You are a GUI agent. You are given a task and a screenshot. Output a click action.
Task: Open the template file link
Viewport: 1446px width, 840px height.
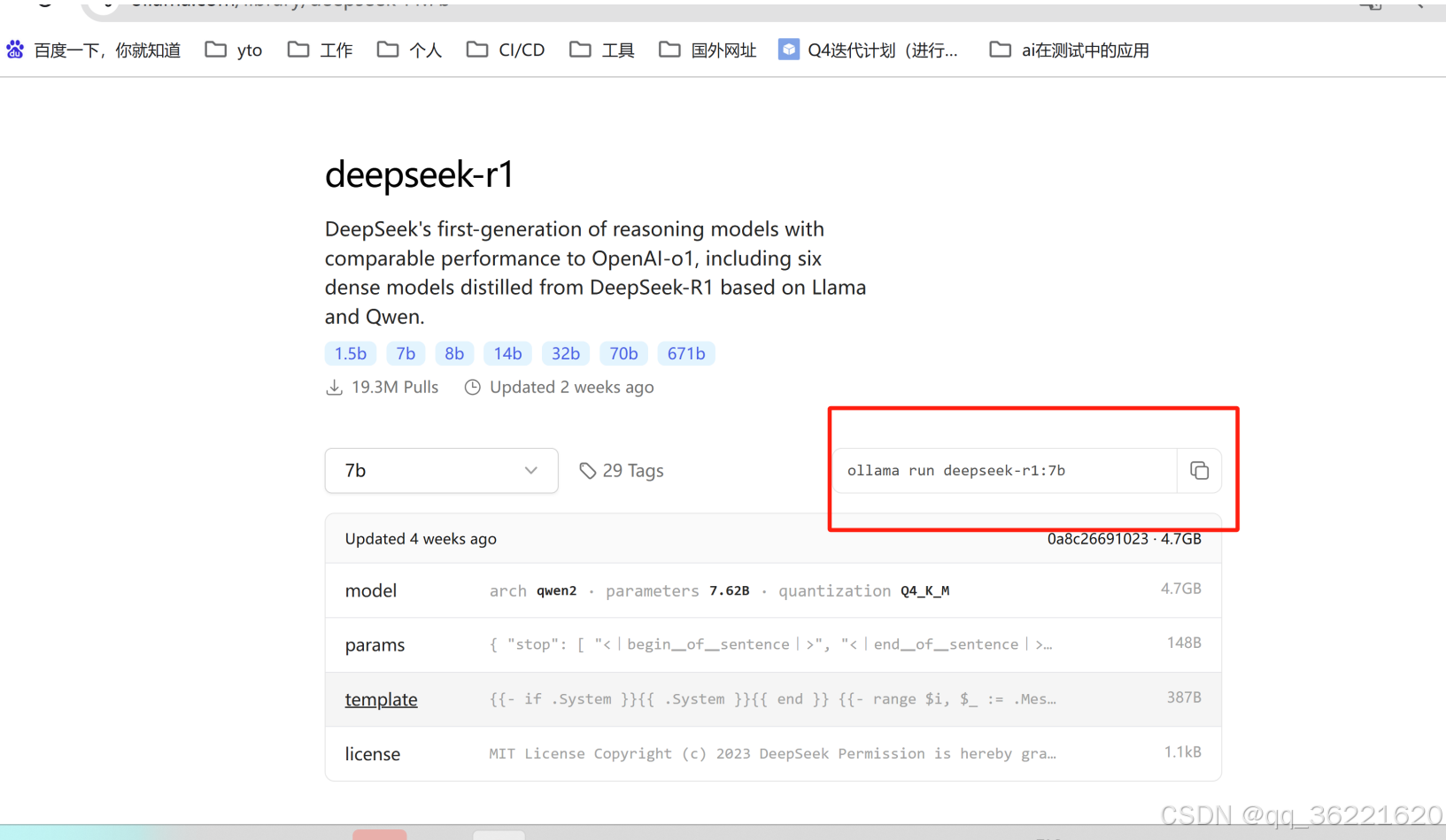tap(381, 699)
